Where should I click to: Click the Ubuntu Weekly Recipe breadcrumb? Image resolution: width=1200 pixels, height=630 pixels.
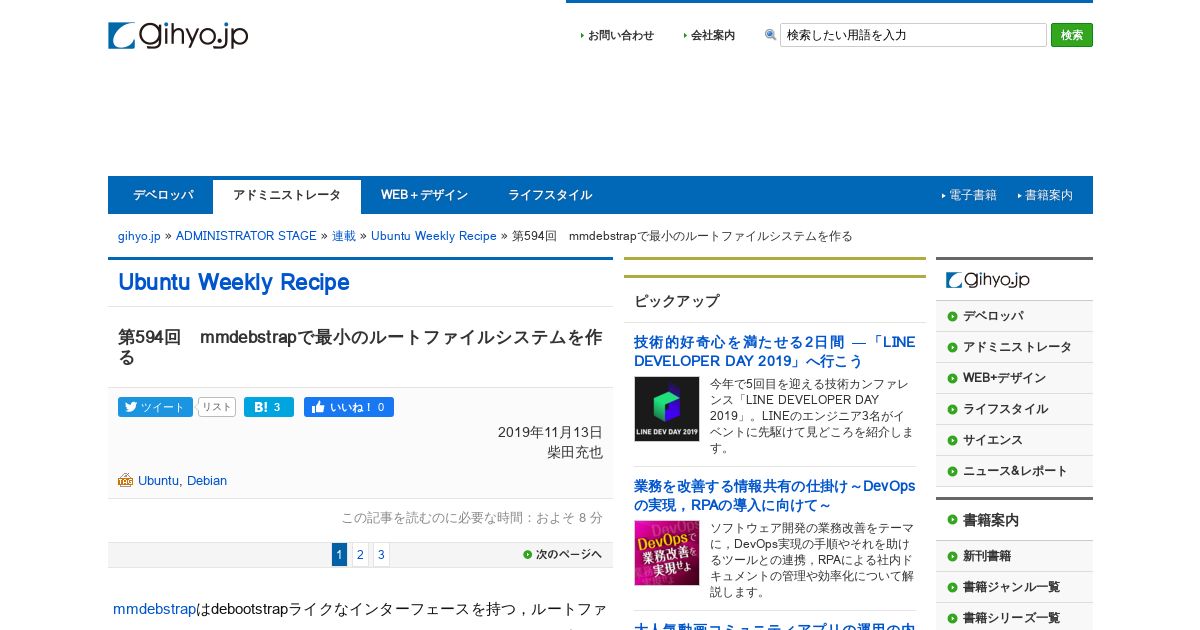click(x=434, y=236)
